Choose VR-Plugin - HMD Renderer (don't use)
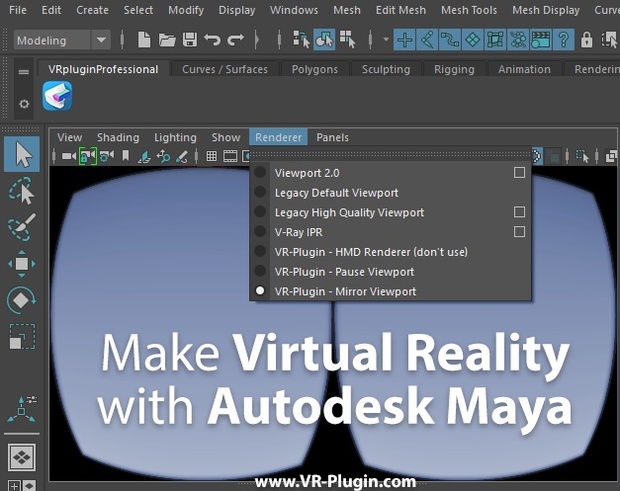 (390, 252)
